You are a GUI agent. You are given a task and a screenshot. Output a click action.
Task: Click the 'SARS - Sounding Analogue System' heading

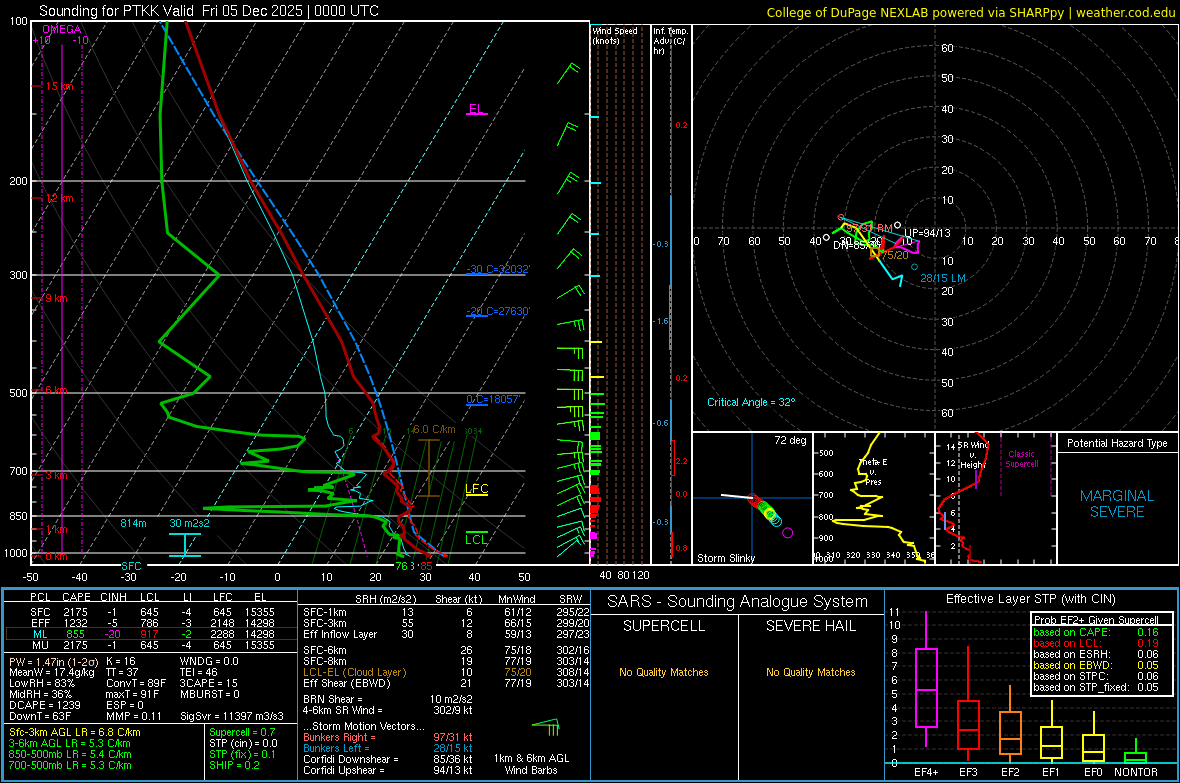click(737, 602)
